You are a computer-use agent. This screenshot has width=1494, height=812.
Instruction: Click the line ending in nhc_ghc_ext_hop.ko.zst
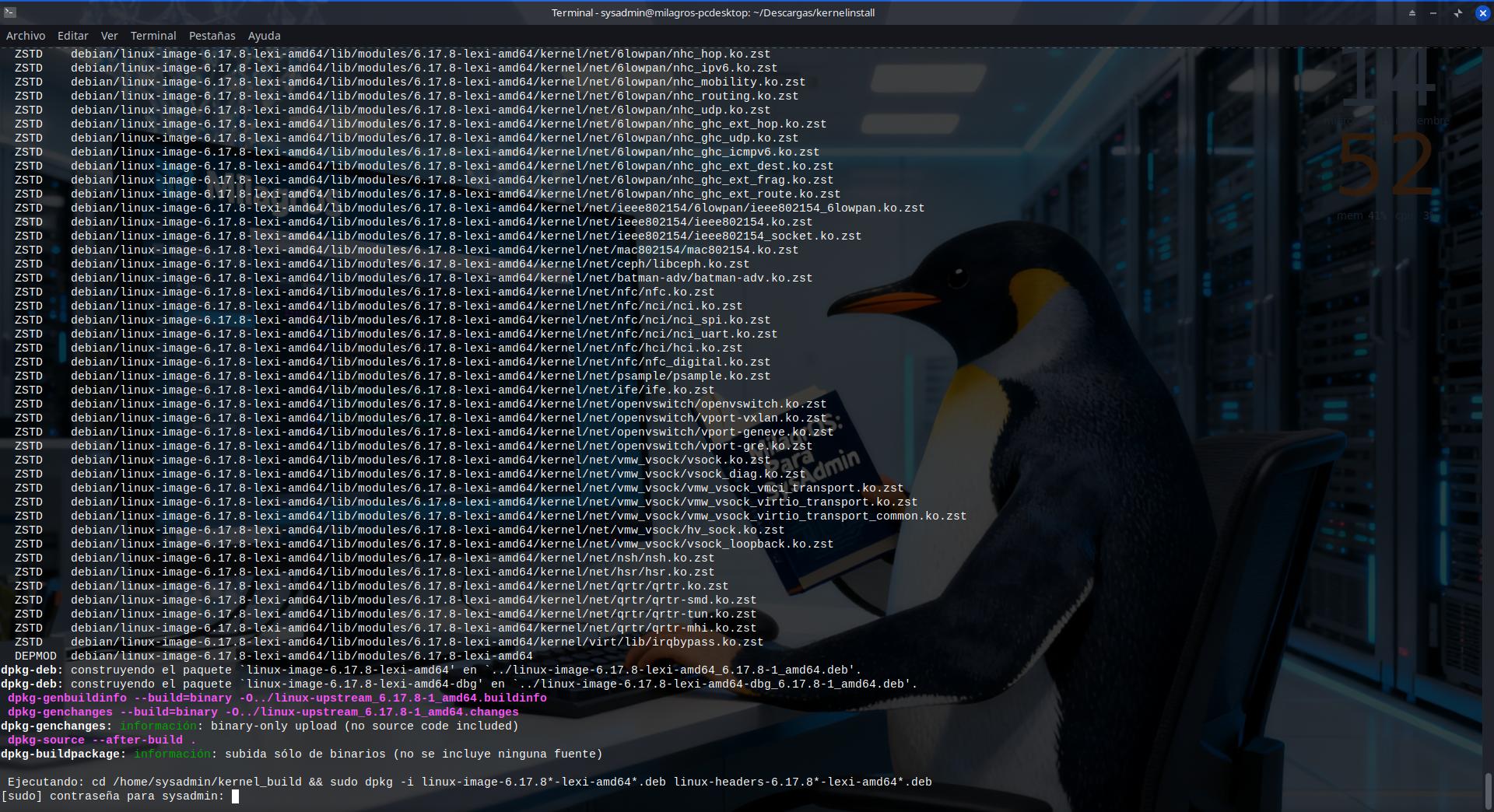tap(420, 124)
